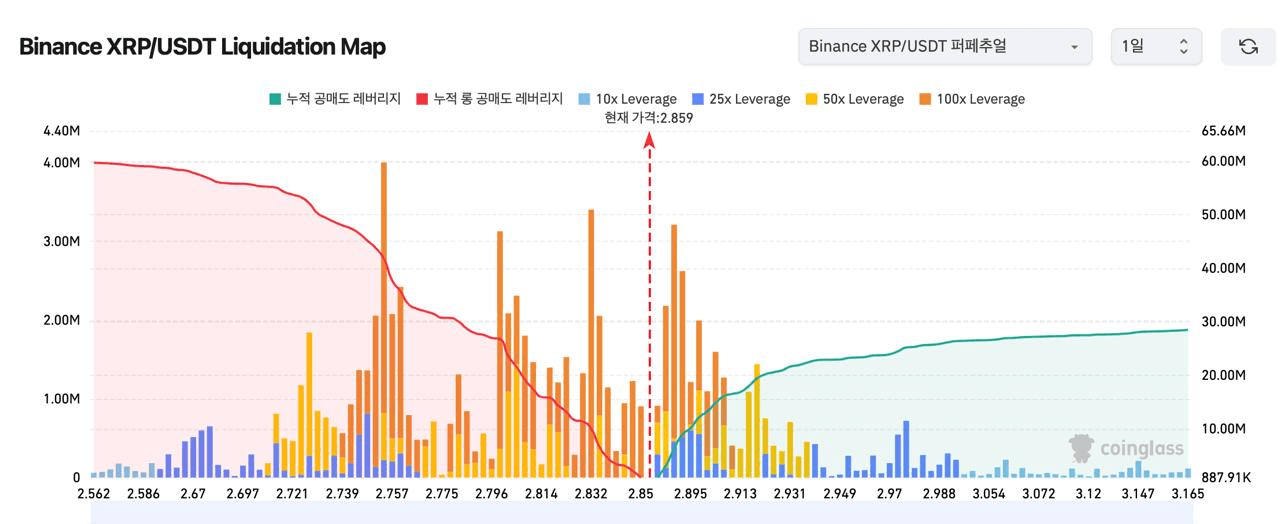Click the 2.739 price axis label
Viewport: 1280px width, 524px height.
pyautogui.click(x=342, y=493)
